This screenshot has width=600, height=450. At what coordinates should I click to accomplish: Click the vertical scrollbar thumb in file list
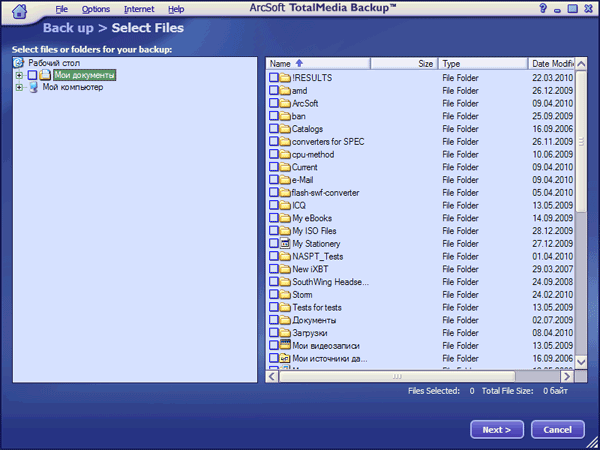pos(581,141)
